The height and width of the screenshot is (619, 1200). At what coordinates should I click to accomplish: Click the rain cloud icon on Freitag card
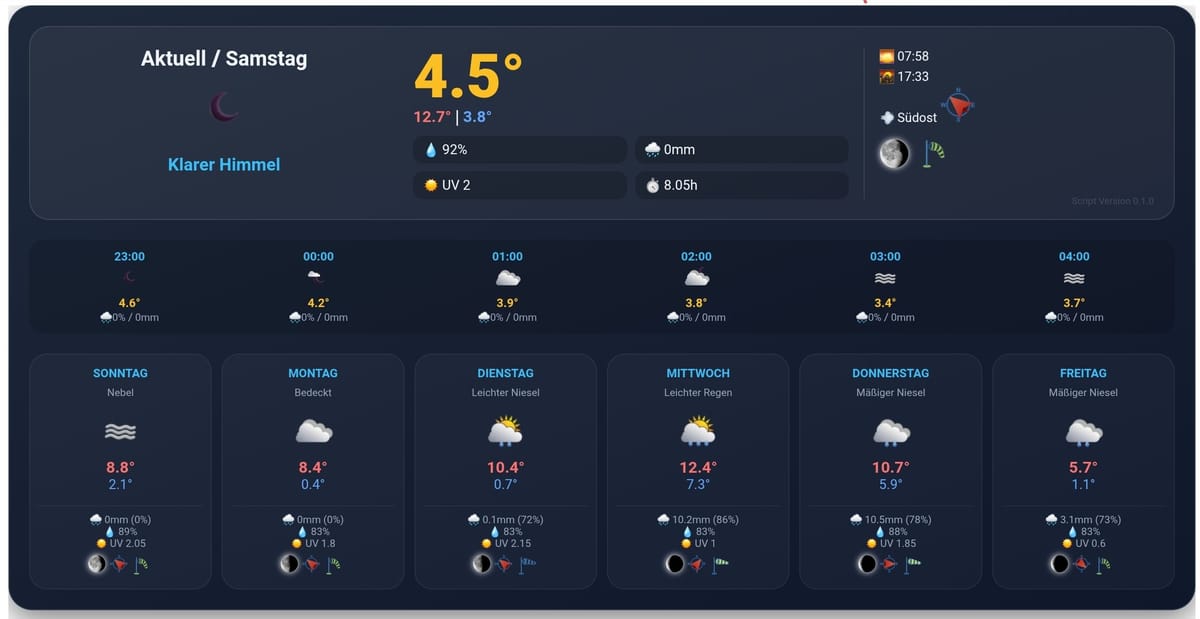pos(1083,432)
